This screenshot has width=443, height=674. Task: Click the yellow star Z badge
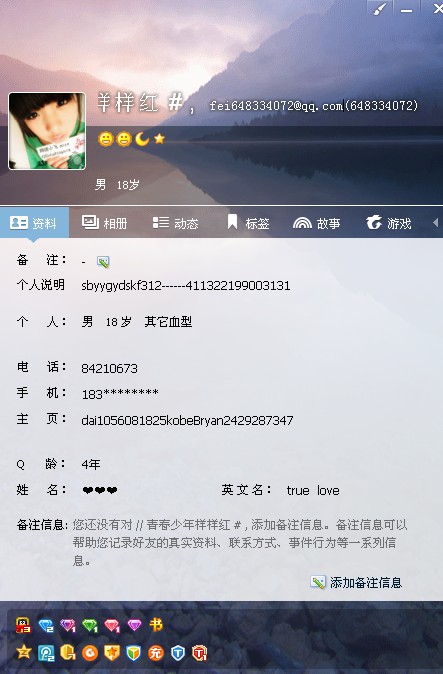[24, 652]
